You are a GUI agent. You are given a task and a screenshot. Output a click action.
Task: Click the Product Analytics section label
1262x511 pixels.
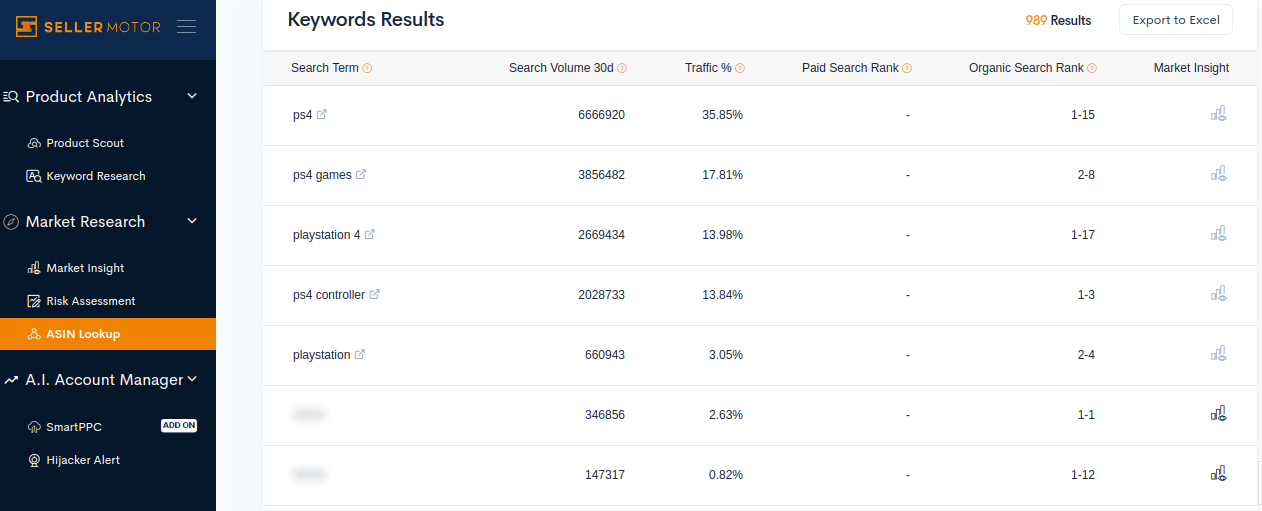[x=89, y=97]
